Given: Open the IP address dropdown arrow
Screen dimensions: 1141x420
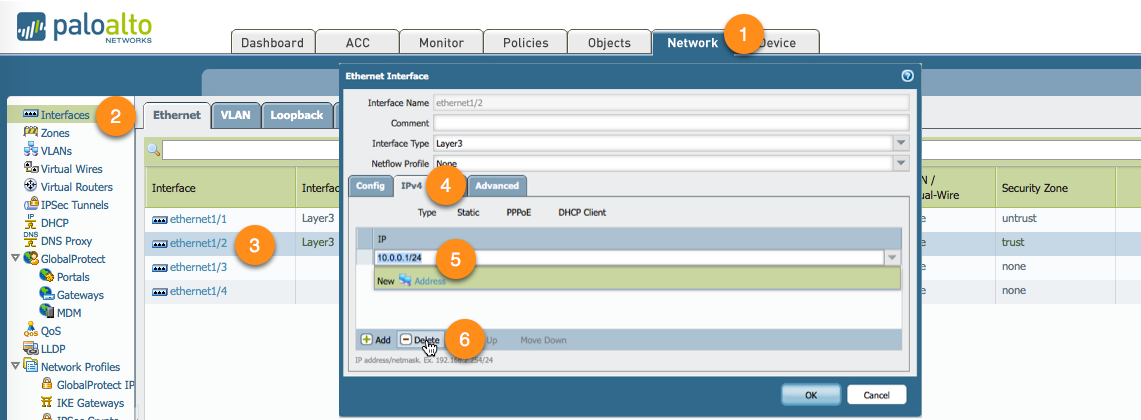Looking at the screenshot, I should tap(893, 258).
